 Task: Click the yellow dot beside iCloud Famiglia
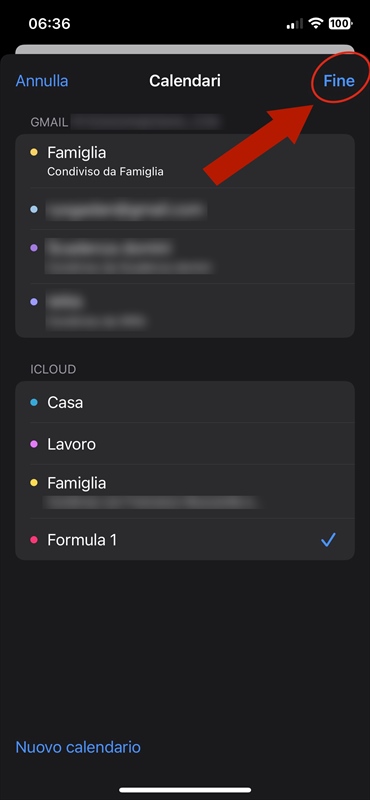34,483
